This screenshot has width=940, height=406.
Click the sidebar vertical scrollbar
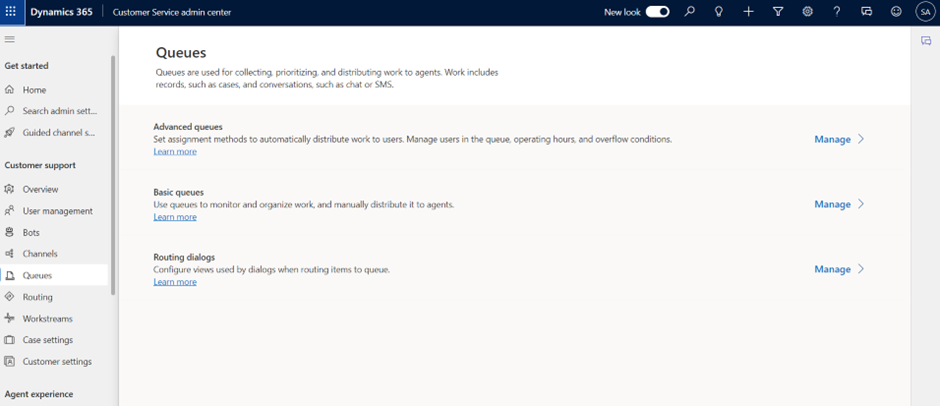(x=113, y=175)
